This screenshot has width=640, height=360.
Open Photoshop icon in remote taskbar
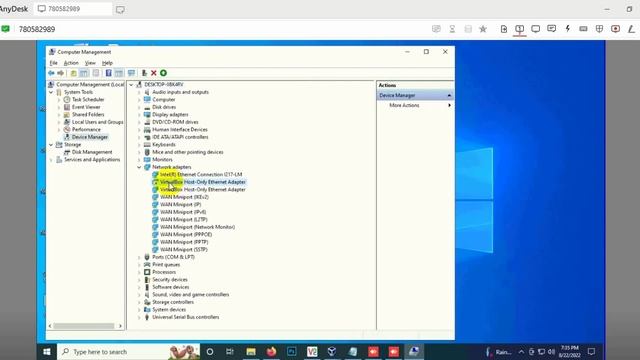tap(291, 351)
